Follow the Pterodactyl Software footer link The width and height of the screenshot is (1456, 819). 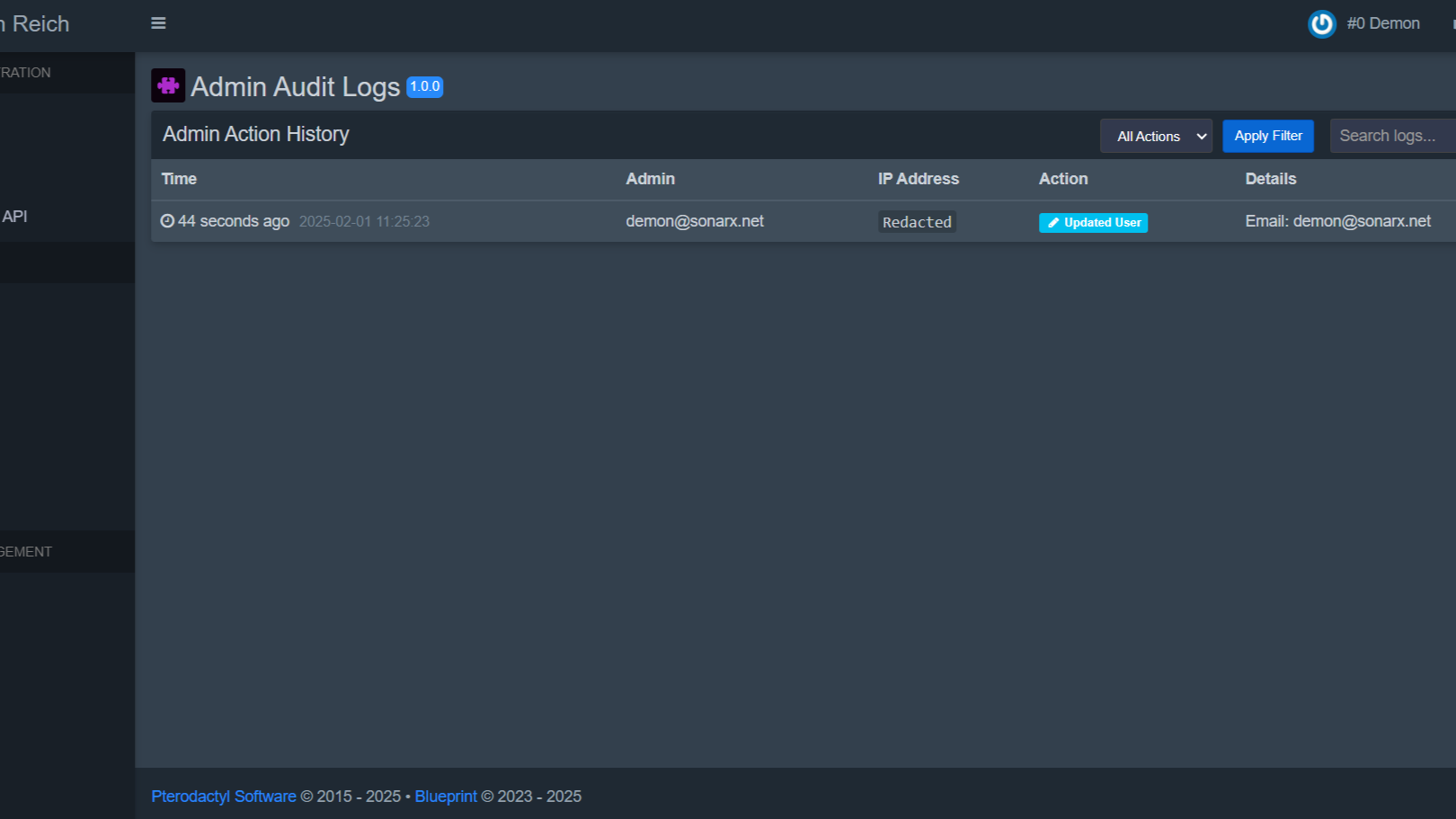click(x=223, y=797)
